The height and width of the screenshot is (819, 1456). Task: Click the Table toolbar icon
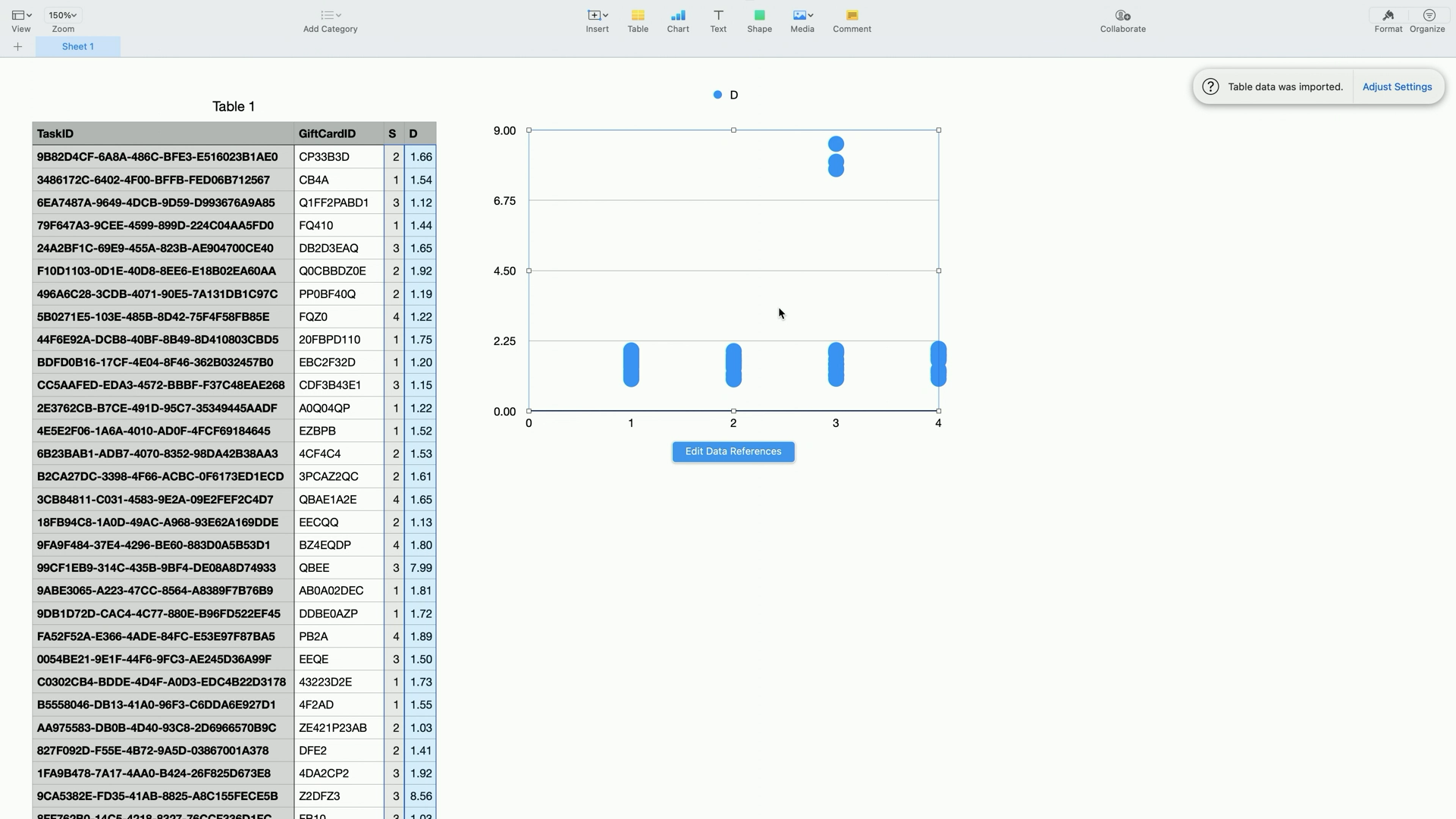(638, 15)
